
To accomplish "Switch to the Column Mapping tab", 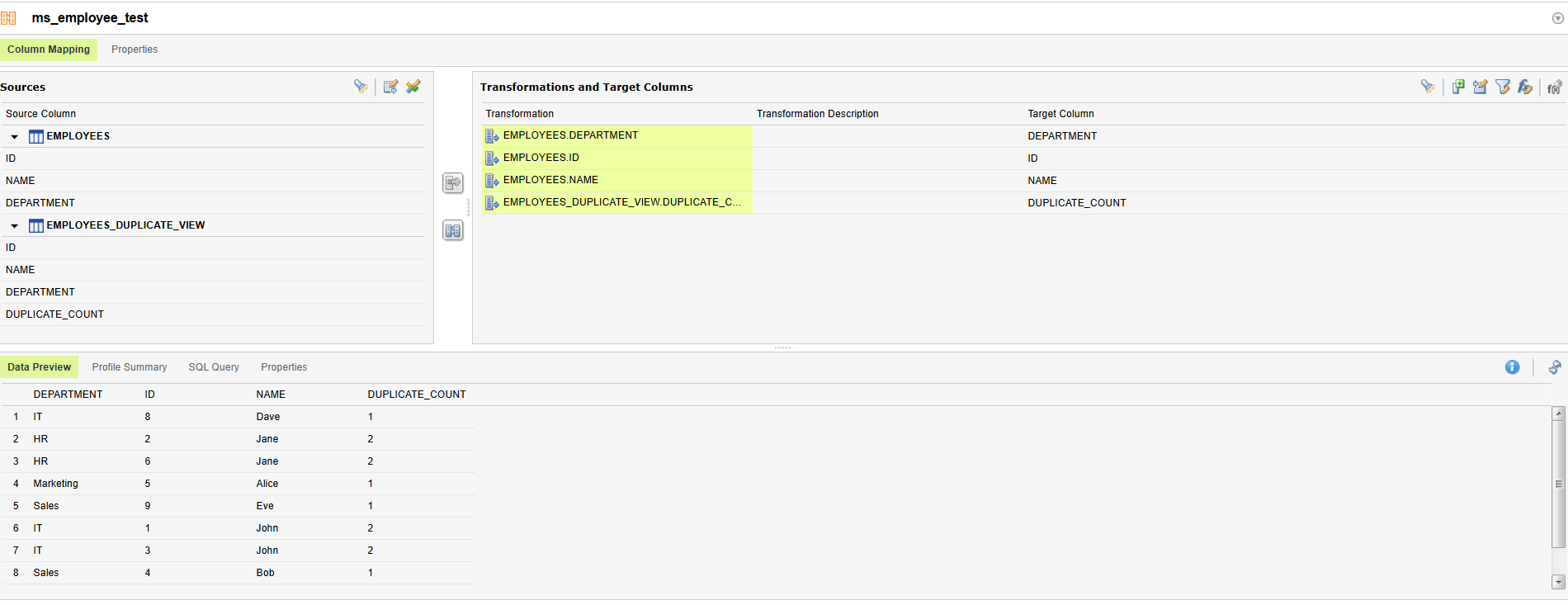I will (x=49, y=50).
